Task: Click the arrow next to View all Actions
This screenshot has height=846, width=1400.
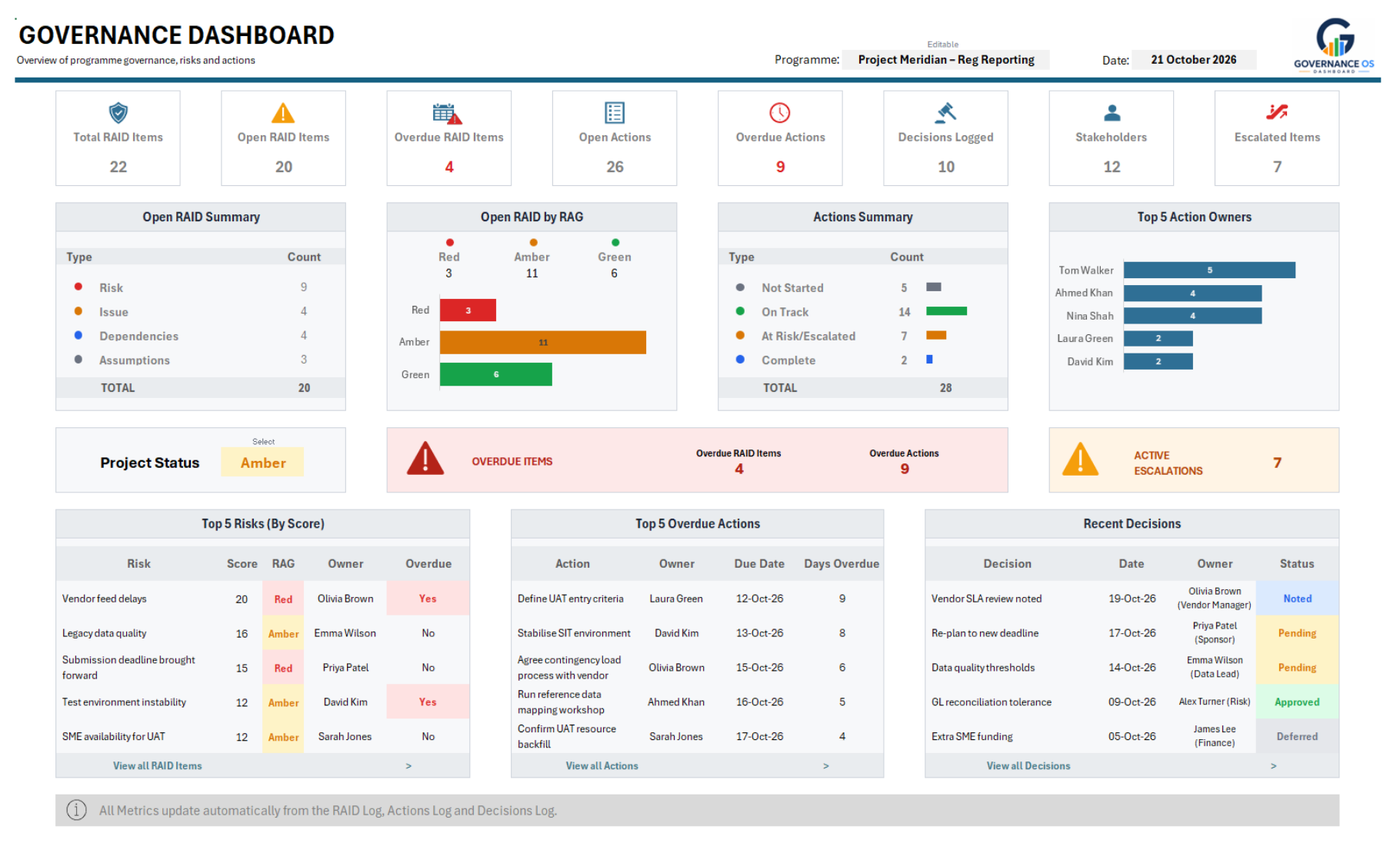Action: click(x=826, y=766)
